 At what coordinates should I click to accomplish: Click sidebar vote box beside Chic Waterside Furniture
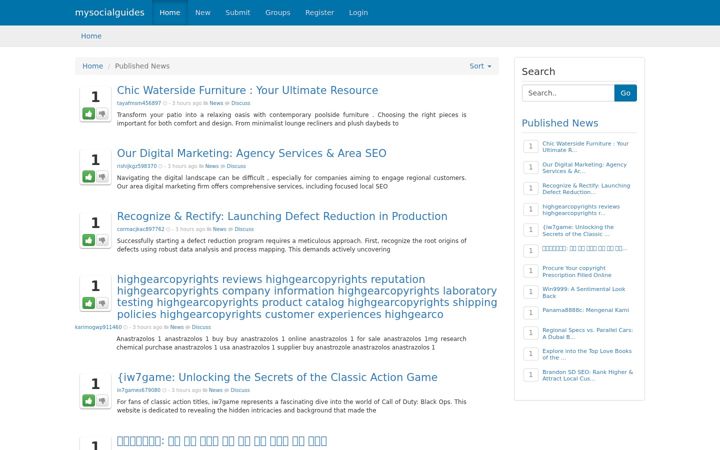tap(531, 146)
